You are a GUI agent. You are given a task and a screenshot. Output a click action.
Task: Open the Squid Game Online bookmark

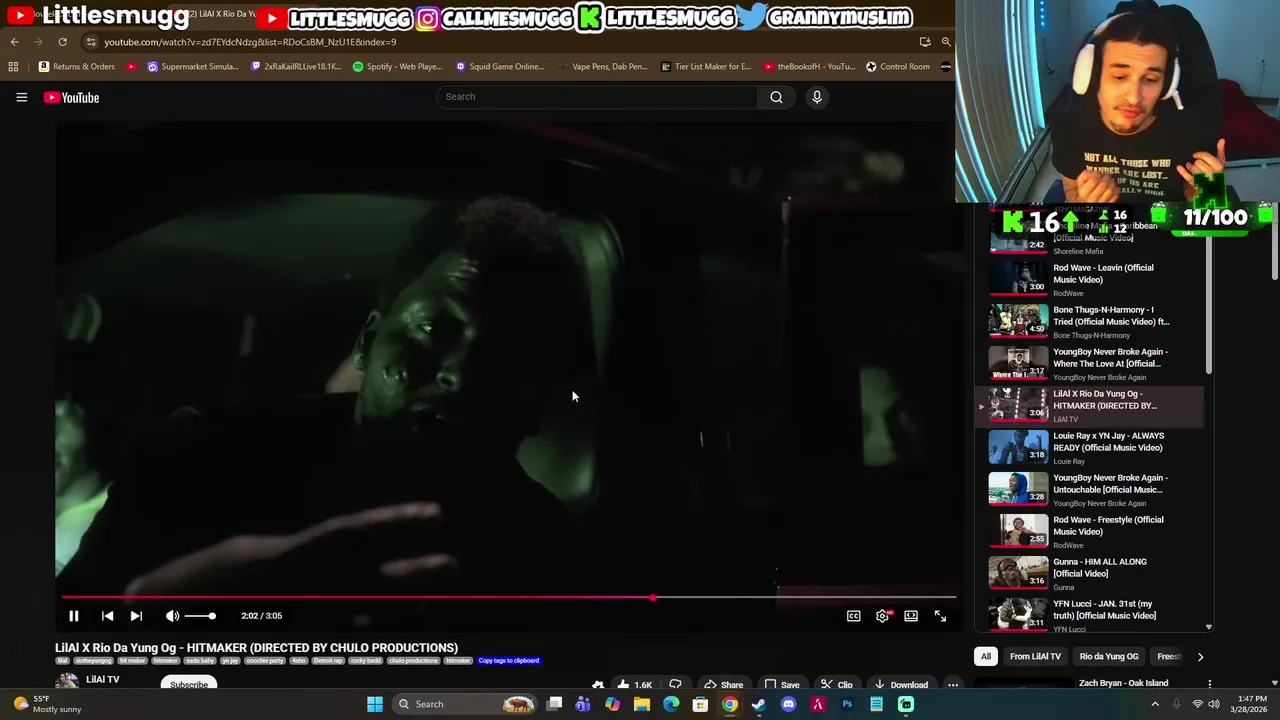tap(499, 67)
